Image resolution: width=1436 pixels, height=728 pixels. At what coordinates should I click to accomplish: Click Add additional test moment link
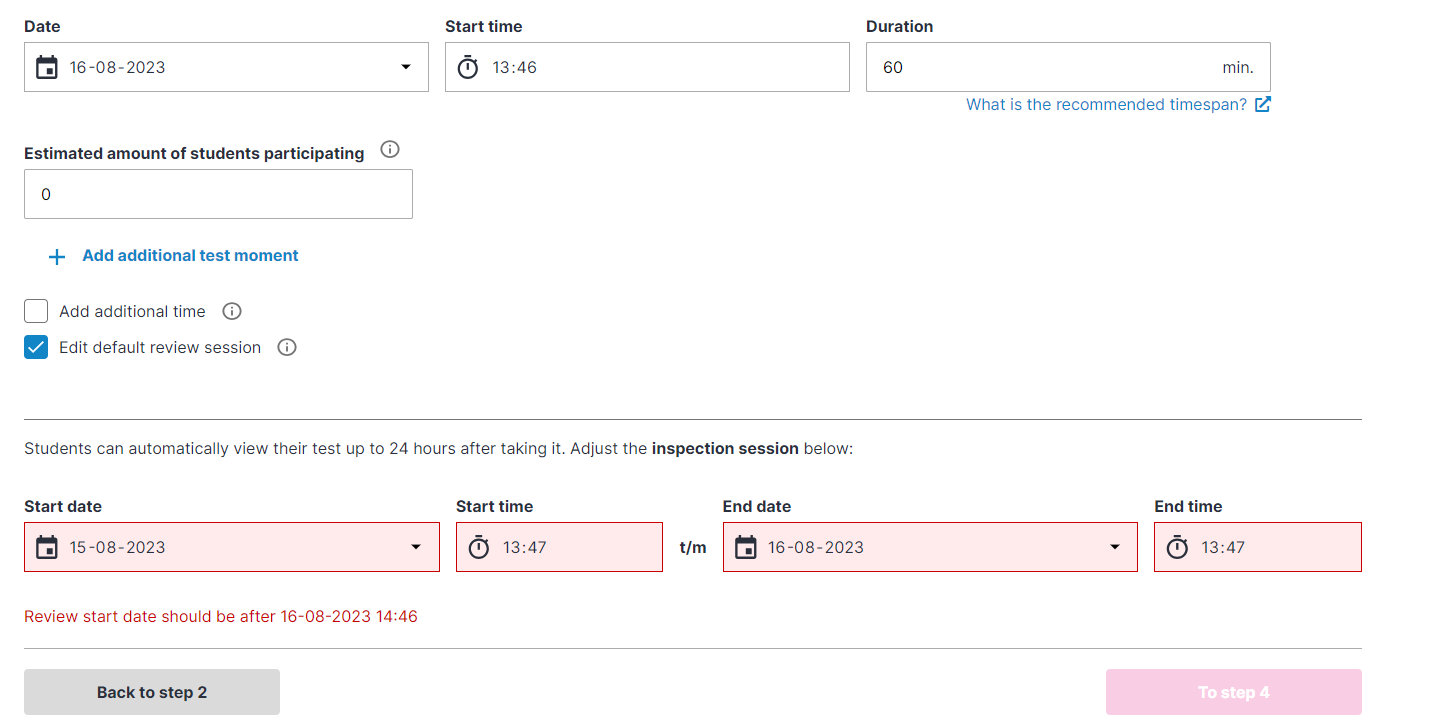click(x=190, y=256)
